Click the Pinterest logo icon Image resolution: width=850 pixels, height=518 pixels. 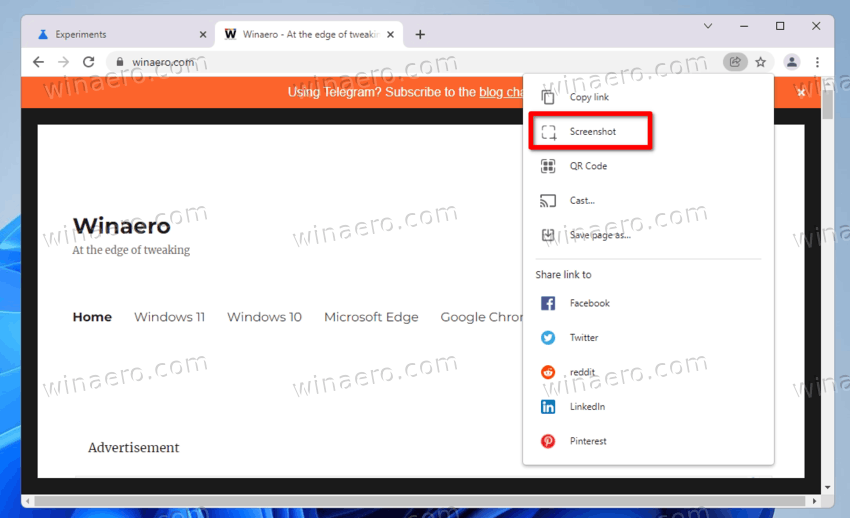pos(548,441)
